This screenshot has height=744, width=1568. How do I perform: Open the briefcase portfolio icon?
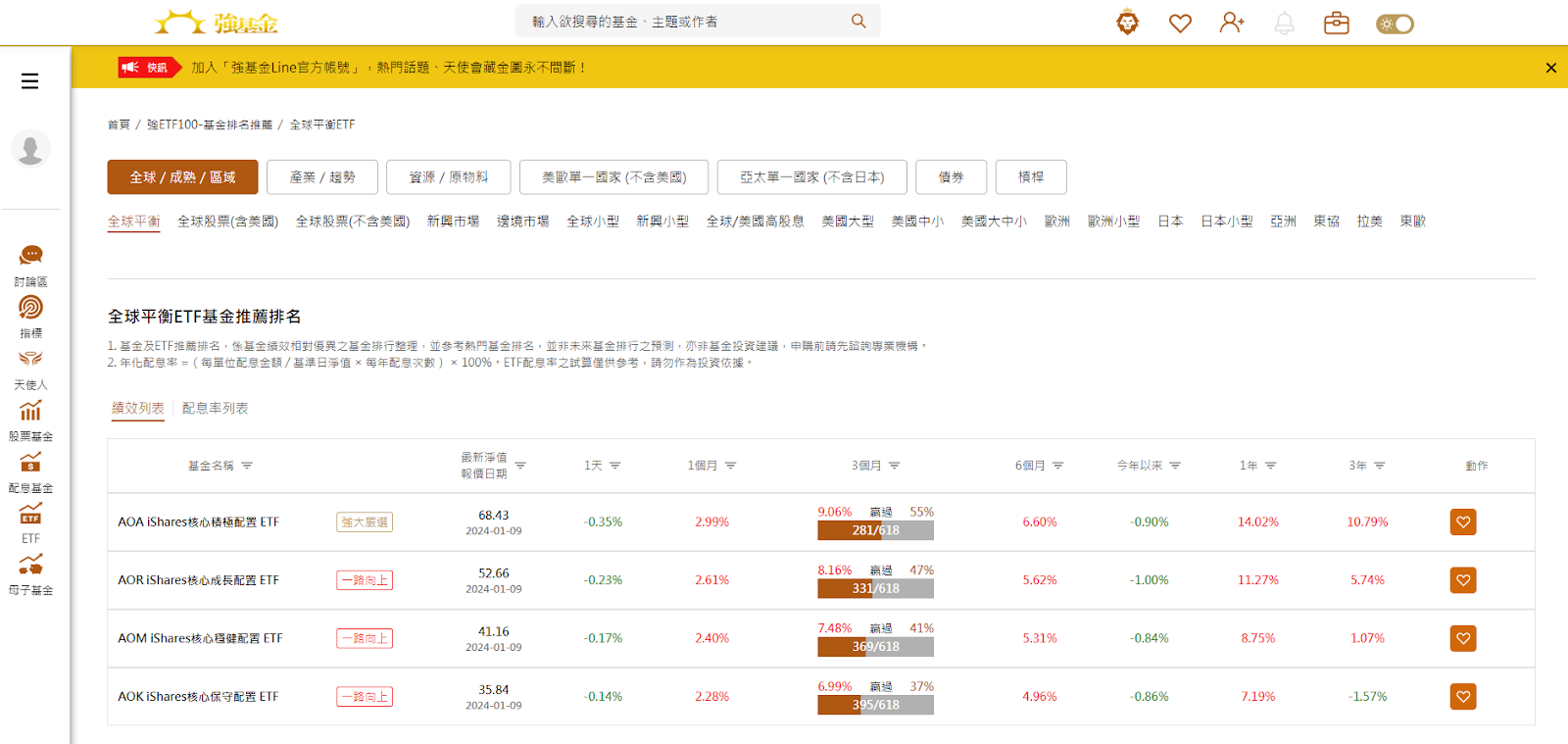click(x=1336, y=23)
